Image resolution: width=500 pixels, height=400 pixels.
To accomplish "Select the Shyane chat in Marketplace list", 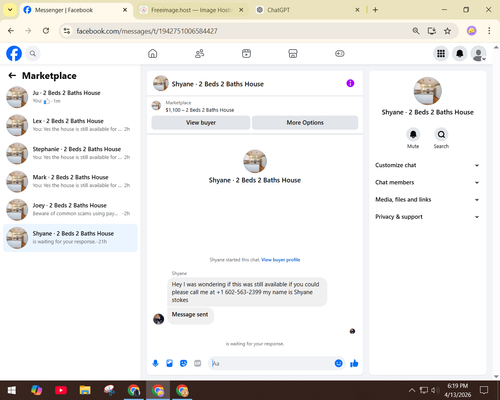I will 70,238.
